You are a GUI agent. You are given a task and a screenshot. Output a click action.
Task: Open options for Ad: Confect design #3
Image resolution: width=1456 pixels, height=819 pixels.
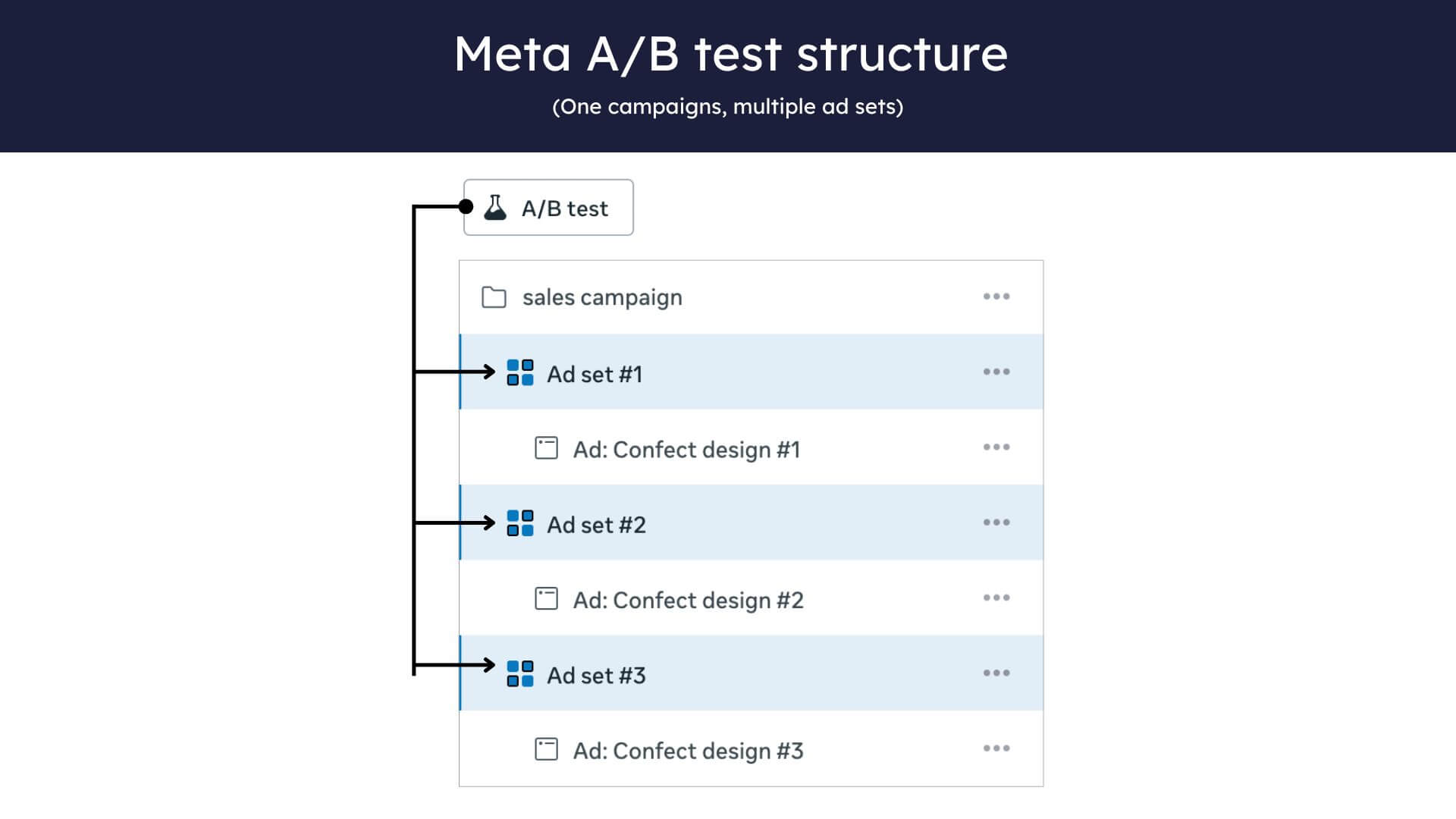pos(996,748)
